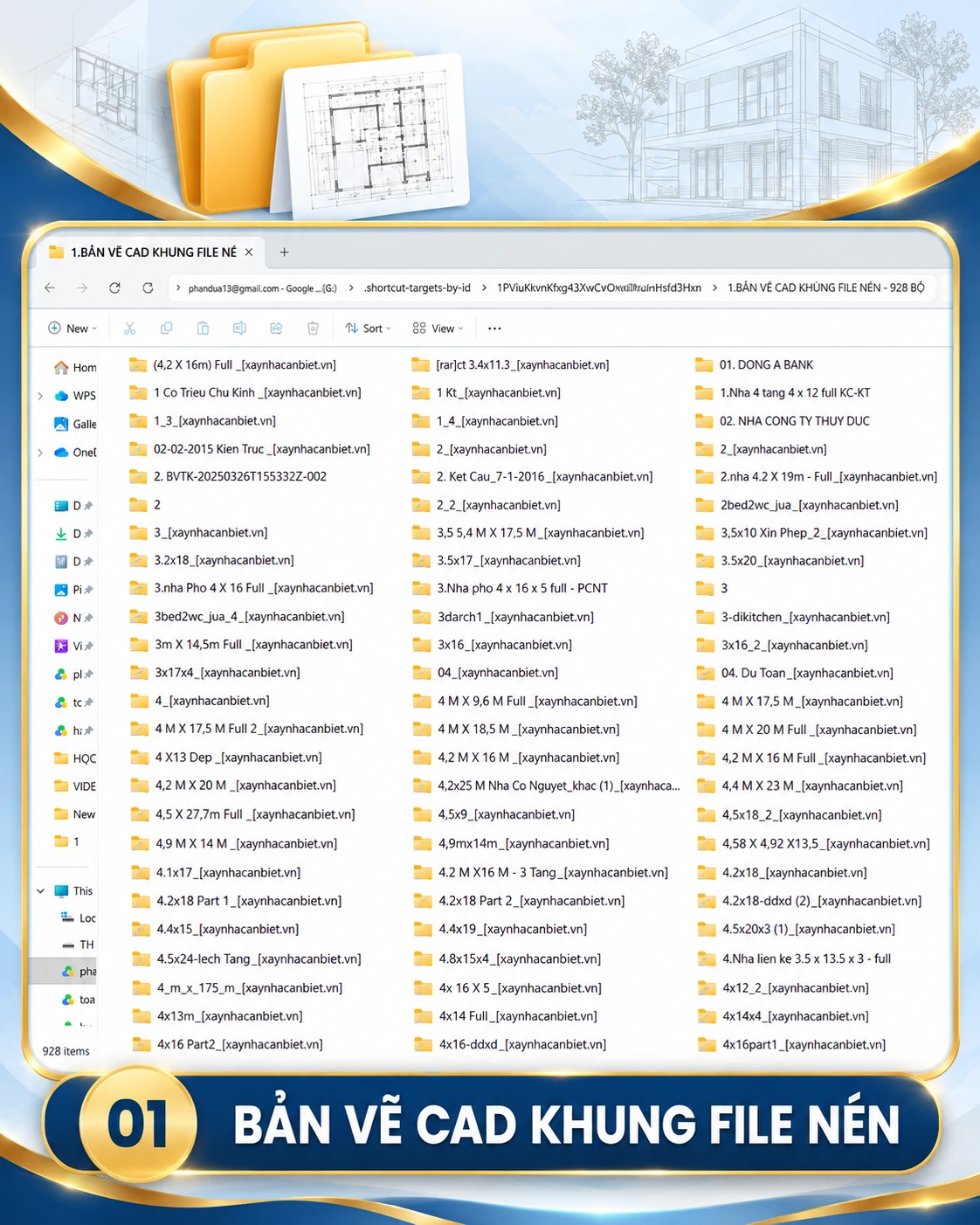The image size is (980, 1225).
Task: Open the Sort dropdown menu
Action: pos(368,329)
